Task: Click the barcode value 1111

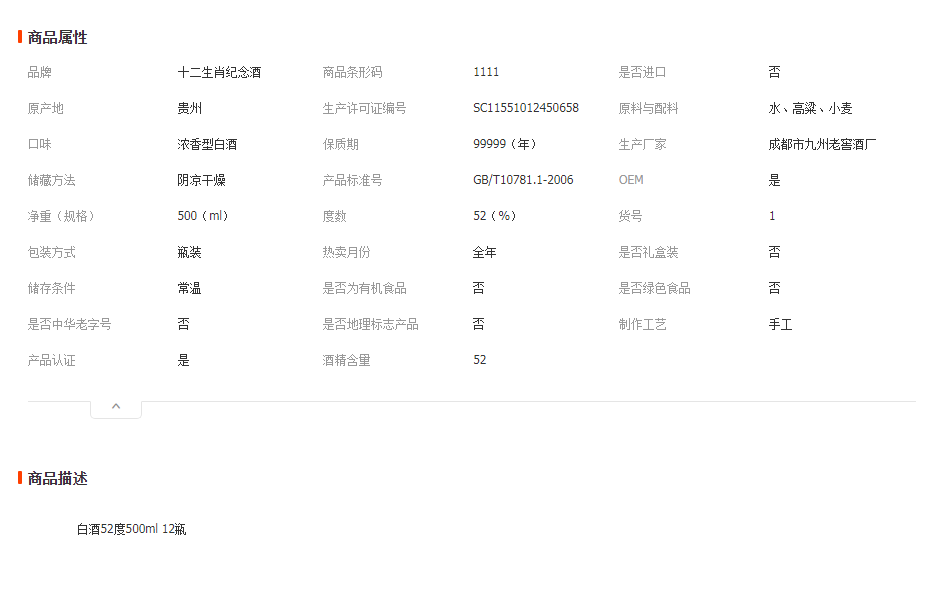Action: point(486,73)
